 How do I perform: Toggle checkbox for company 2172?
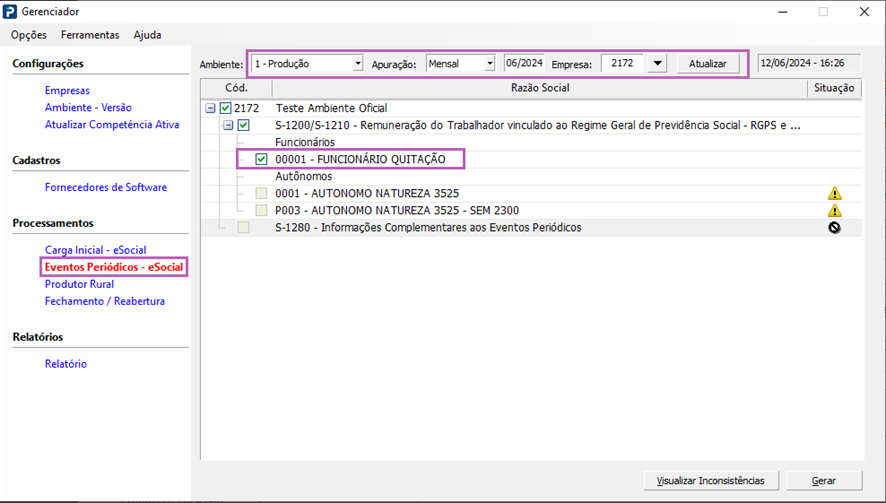tap(225, 108)
